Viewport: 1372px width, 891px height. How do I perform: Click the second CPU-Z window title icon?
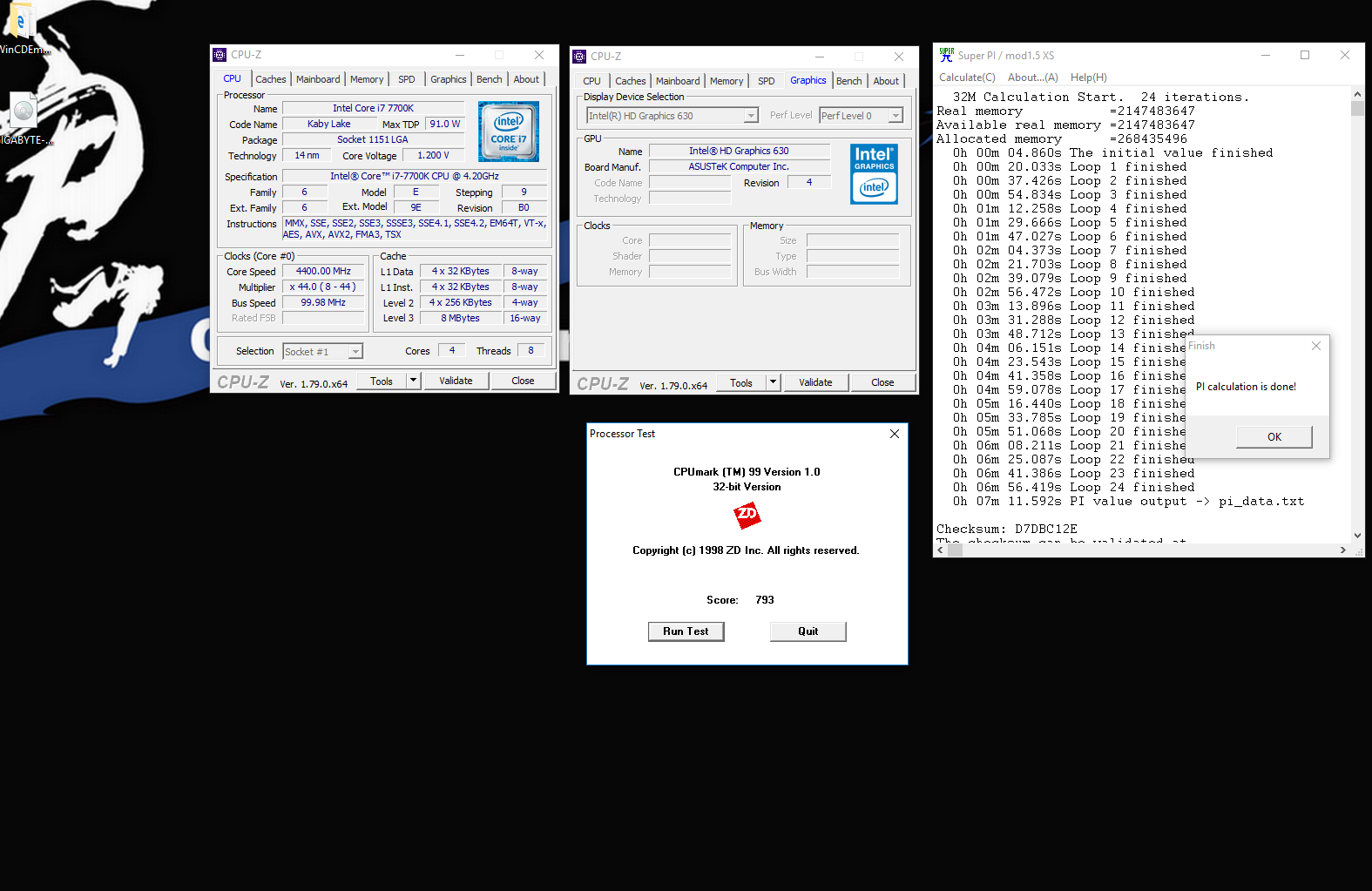pyautogui.click(x=579, y=57)
